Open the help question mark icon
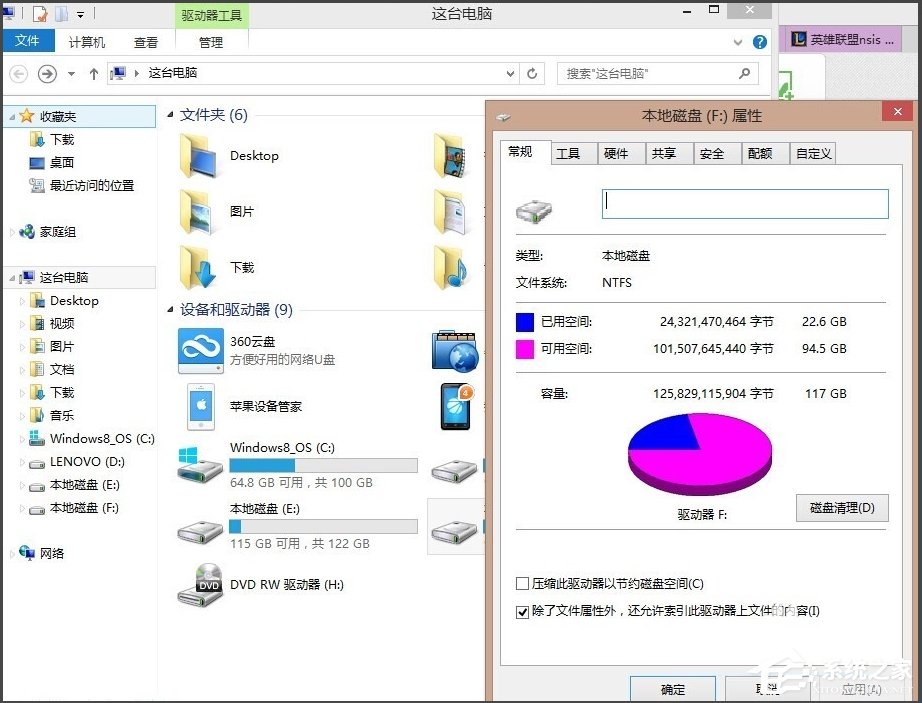The image size is (922, 703). [x=759, y=41]
